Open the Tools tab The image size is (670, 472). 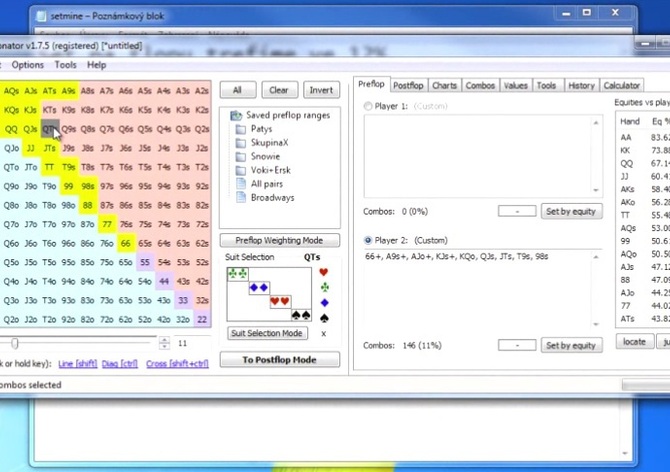click(x=546, y=85)
